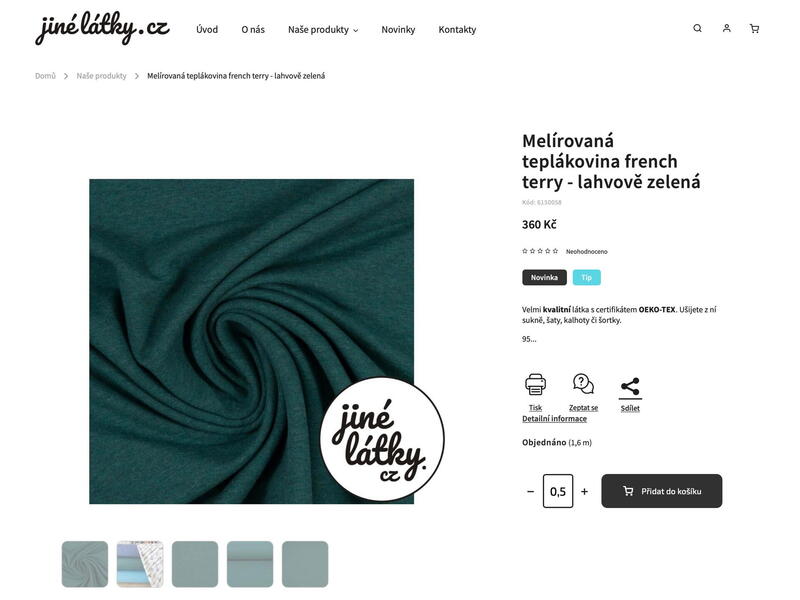
Task: Select the second thumbnail with patterned fabrics
Action: tap(140, 564)
